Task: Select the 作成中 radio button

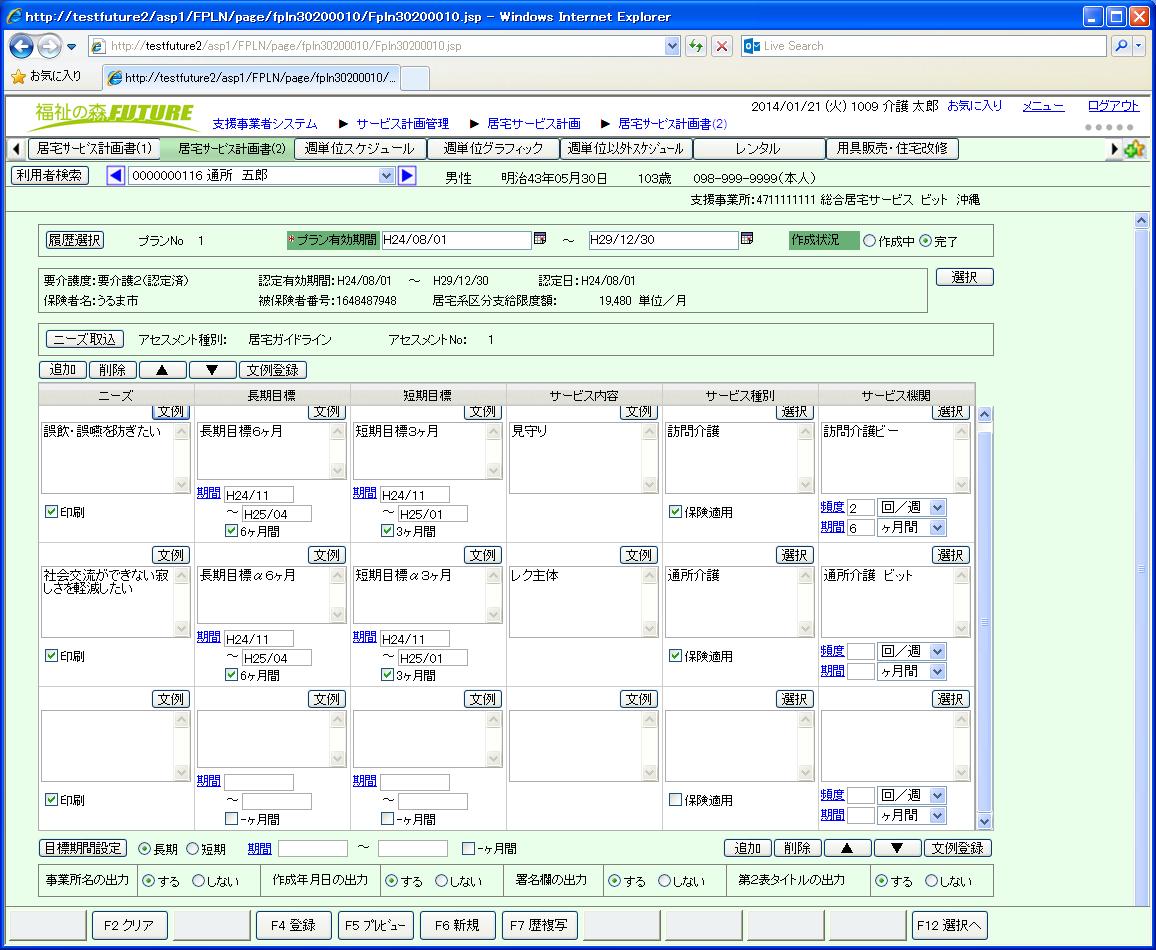Action: click(x=870, y=241)
